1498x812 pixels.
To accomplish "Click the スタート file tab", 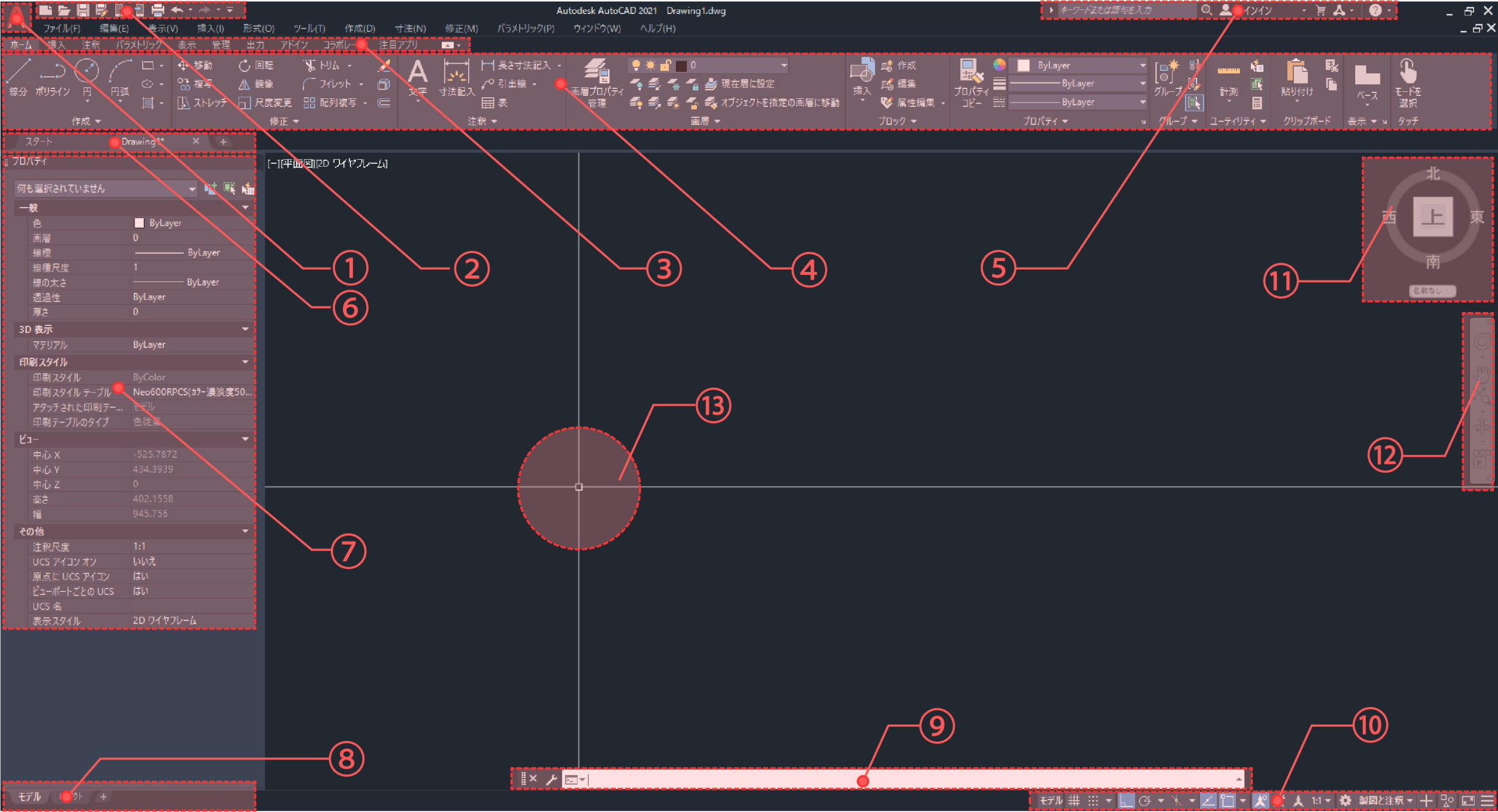I will click(39, 142).
